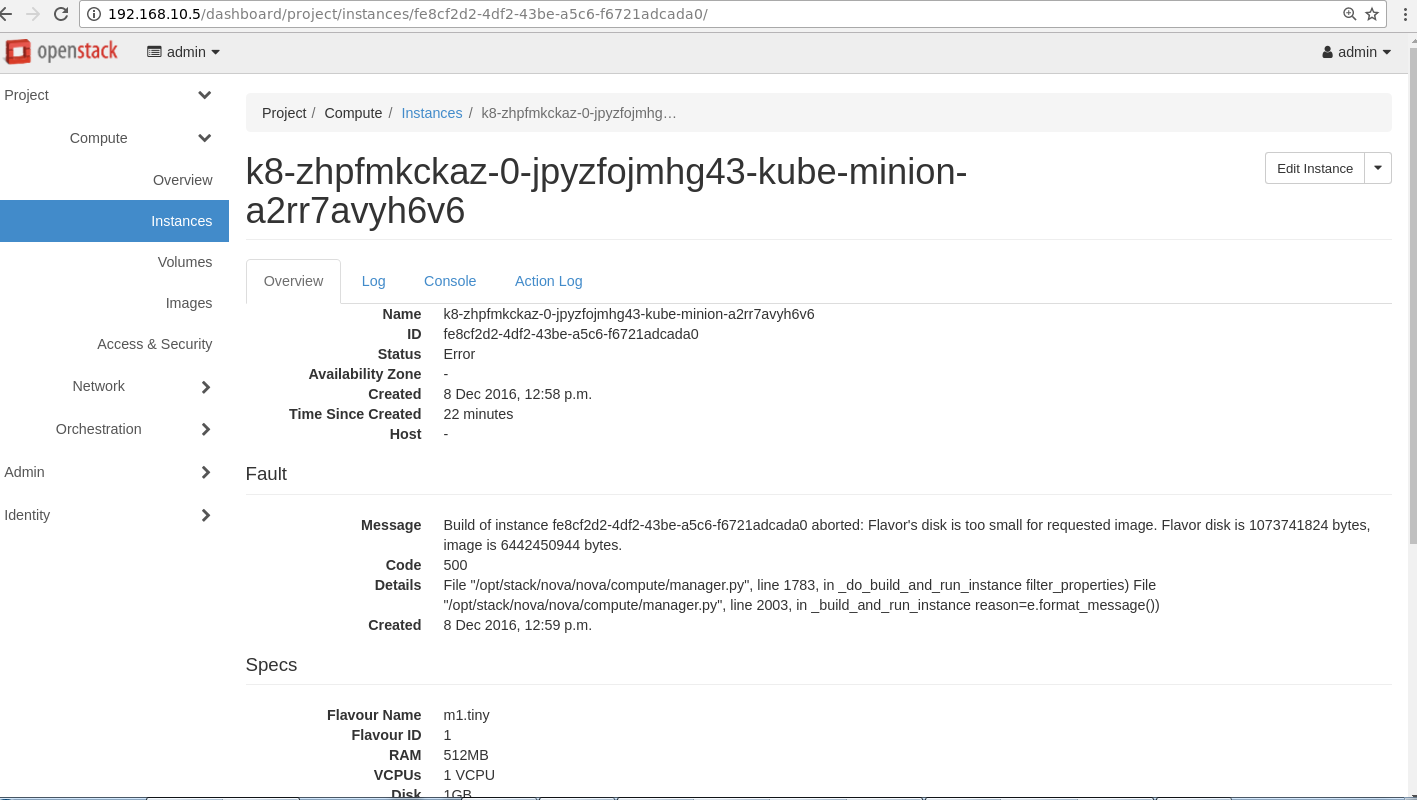
Task: Bookmark this page with the star icon
Action: pyautogui.click(x=1372, y=14)
